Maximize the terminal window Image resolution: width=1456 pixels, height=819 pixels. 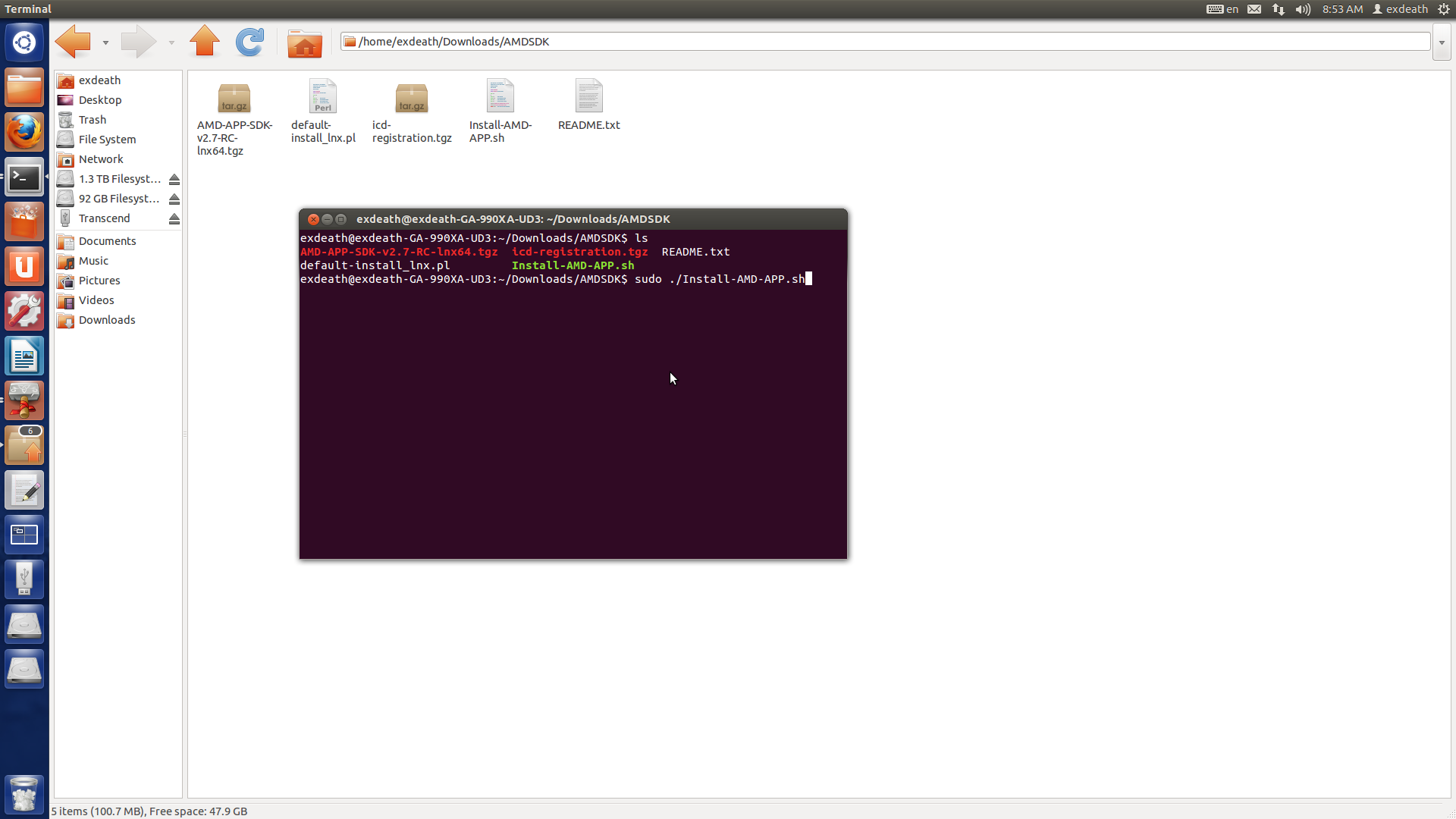(x=340, y=219)
